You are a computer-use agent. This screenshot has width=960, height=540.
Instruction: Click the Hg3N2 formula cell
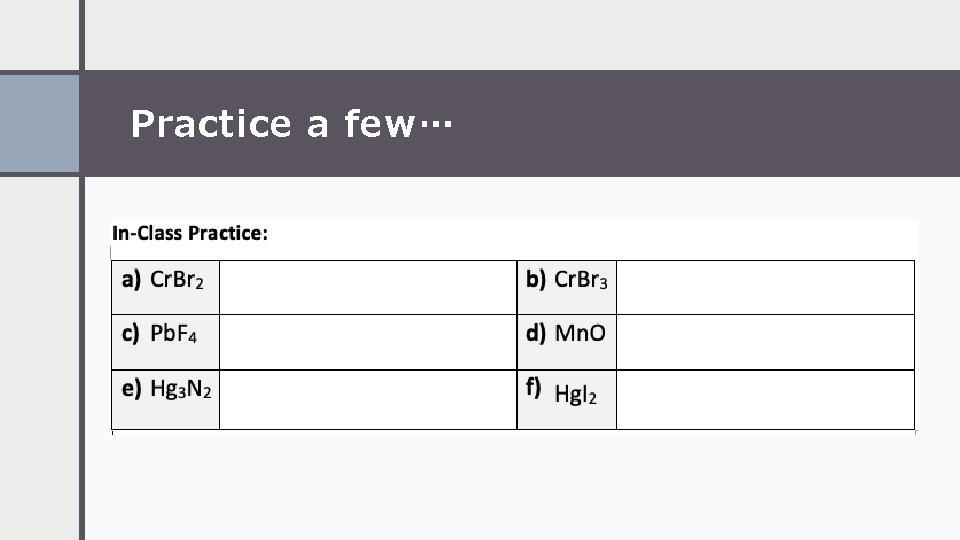[165, 400]
